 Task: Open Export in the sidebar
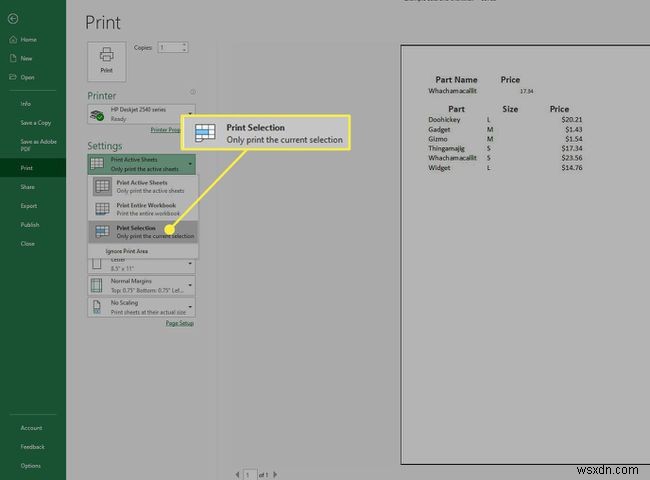29,206
